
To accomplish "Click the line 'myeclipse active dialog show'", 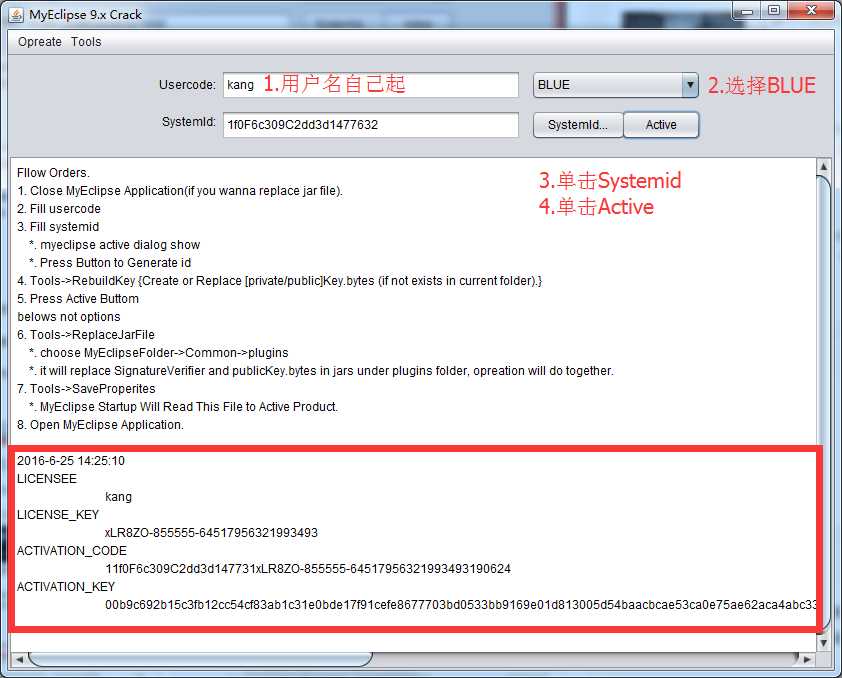I will tap(115, 245).
